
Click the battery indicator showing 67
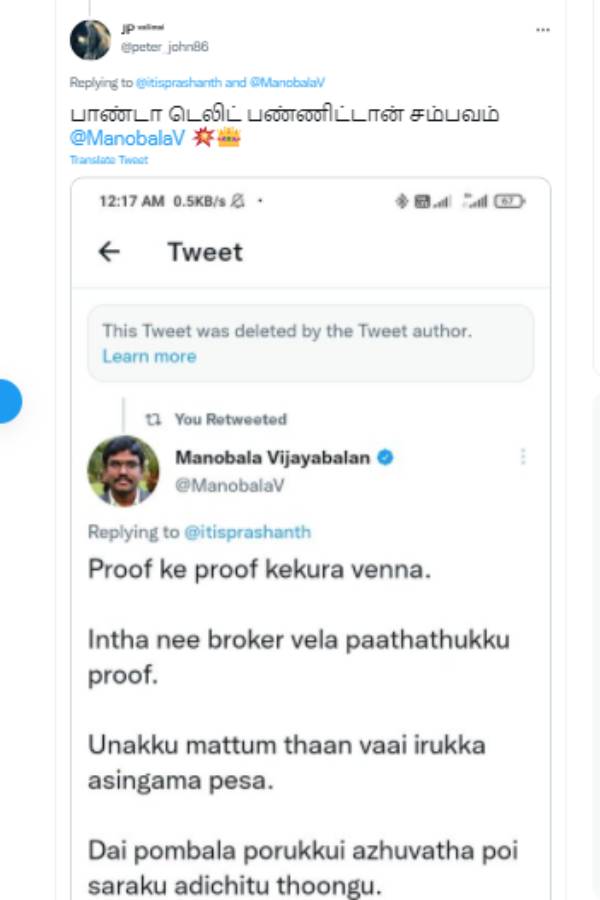click(512, 201)
